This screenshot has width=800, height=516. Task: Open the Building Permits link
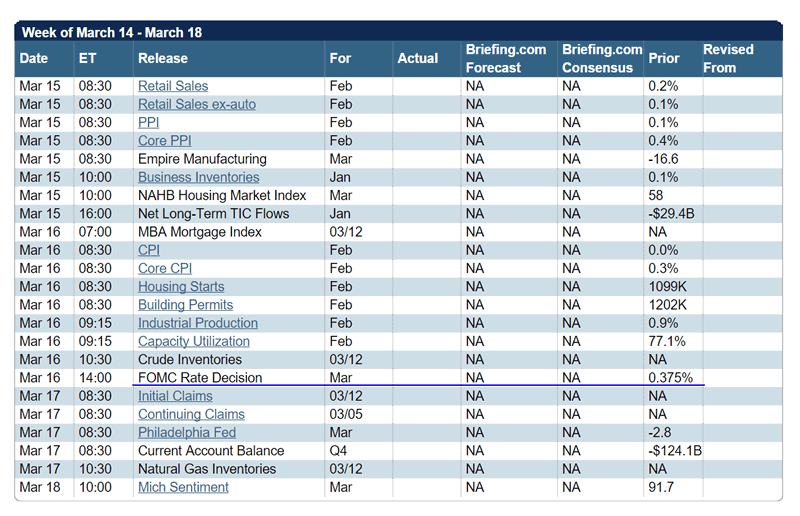click(185, 305)
